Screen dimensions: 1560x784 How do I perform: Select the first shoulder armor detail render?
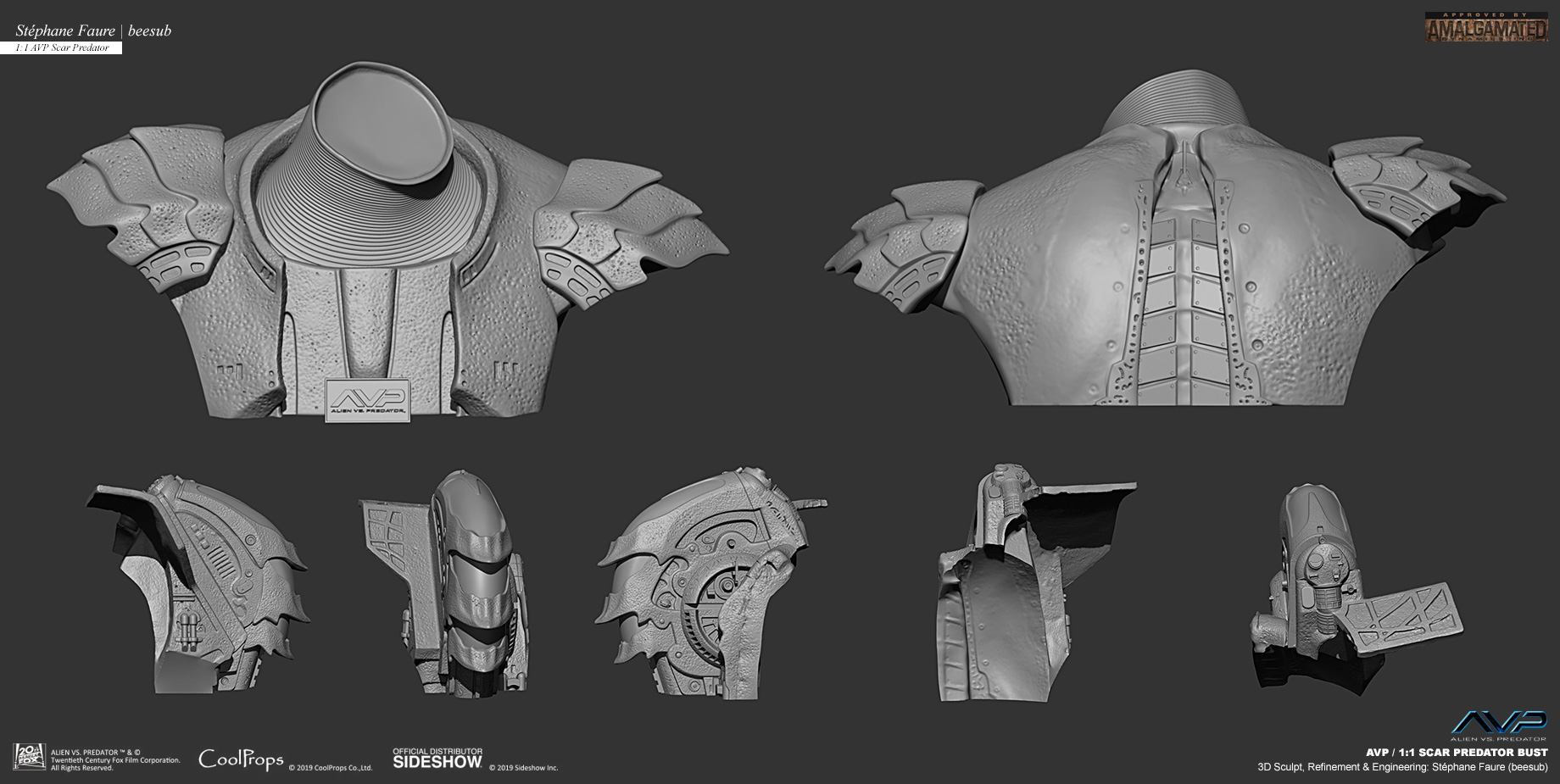[198, 584]
